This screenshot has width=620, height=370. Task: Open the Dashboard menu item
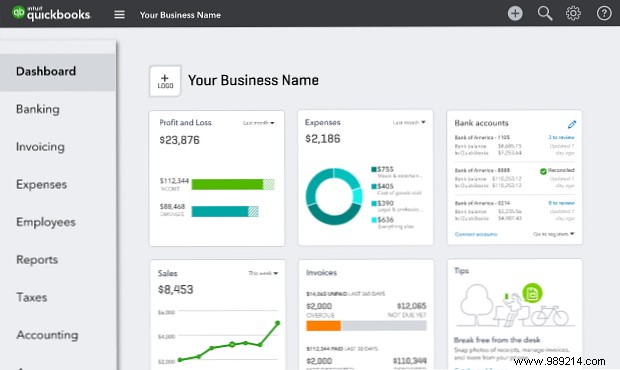(x=58, y=72)
